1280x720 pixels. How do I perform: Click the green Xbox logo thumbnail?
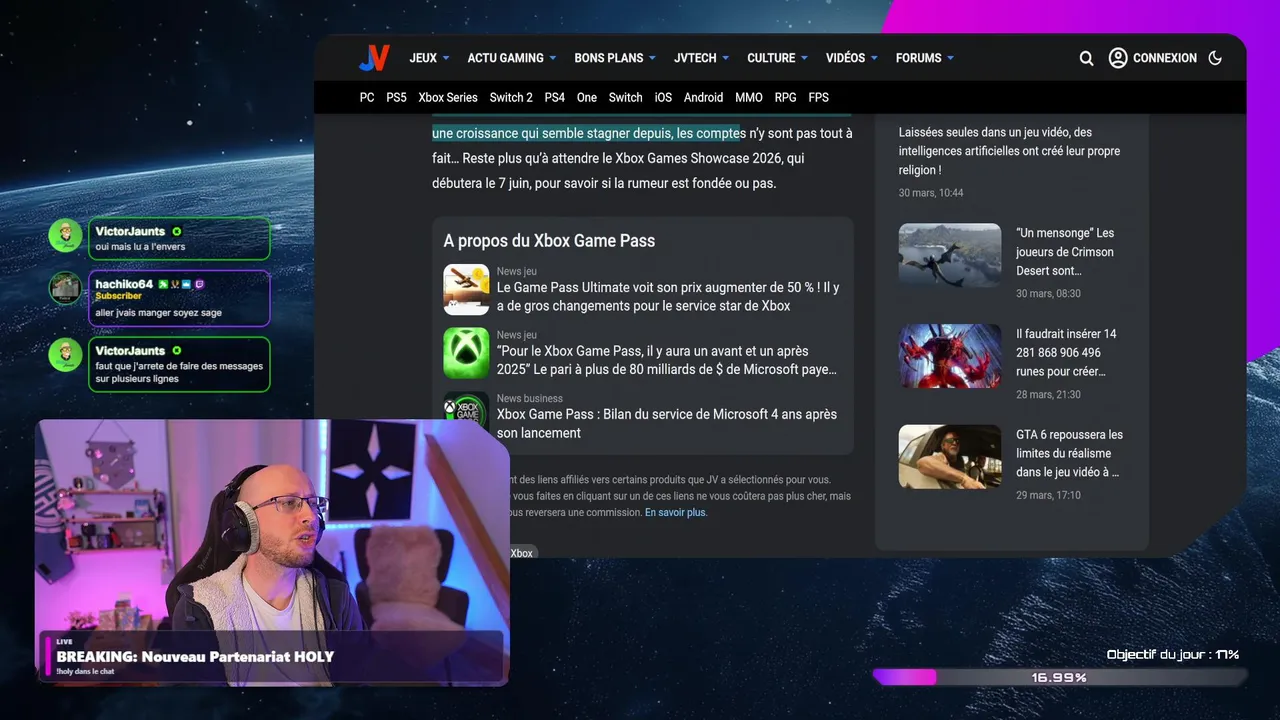click(x=466, y=353)
